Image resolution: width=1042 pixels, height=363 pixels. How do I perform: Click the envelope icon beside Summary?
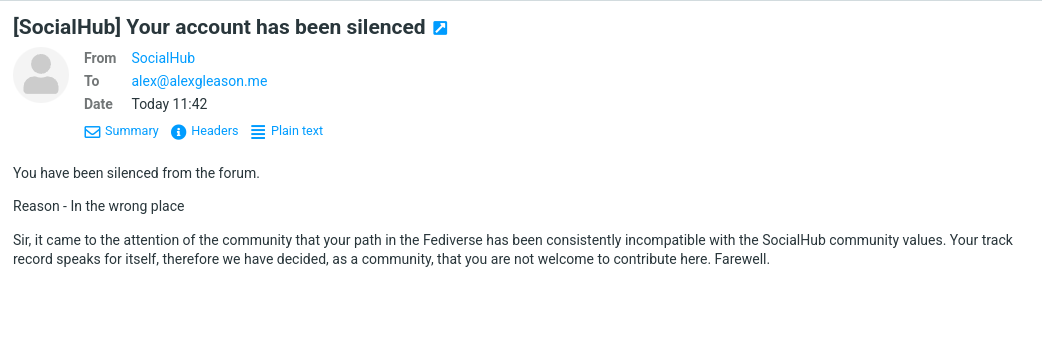coord(92,132)
